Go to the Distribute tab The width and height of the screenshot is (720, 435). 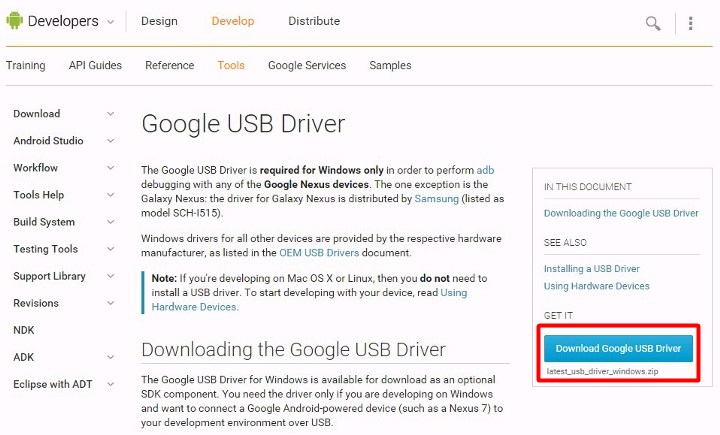tap(314, 21)
